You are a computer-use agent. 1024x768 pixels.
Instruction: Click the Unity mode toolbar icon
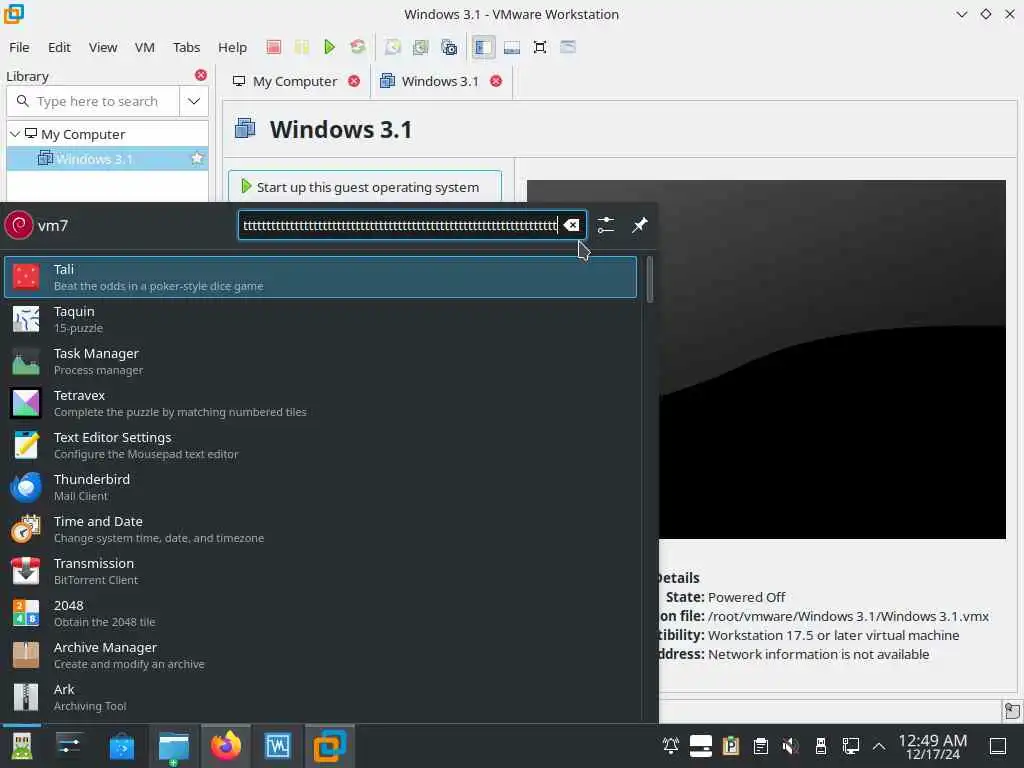(x=568, y=47)
